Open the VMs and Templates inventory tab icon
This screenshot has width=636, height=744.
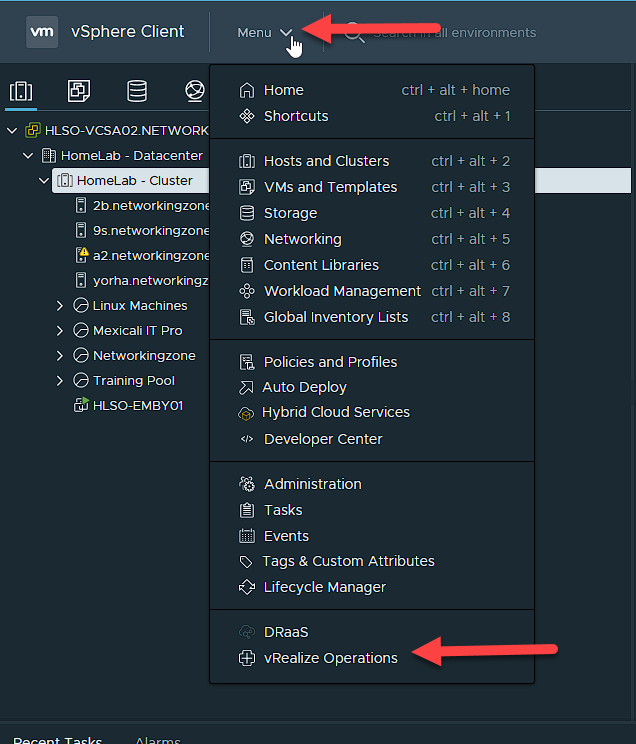(x=79, y=92)
